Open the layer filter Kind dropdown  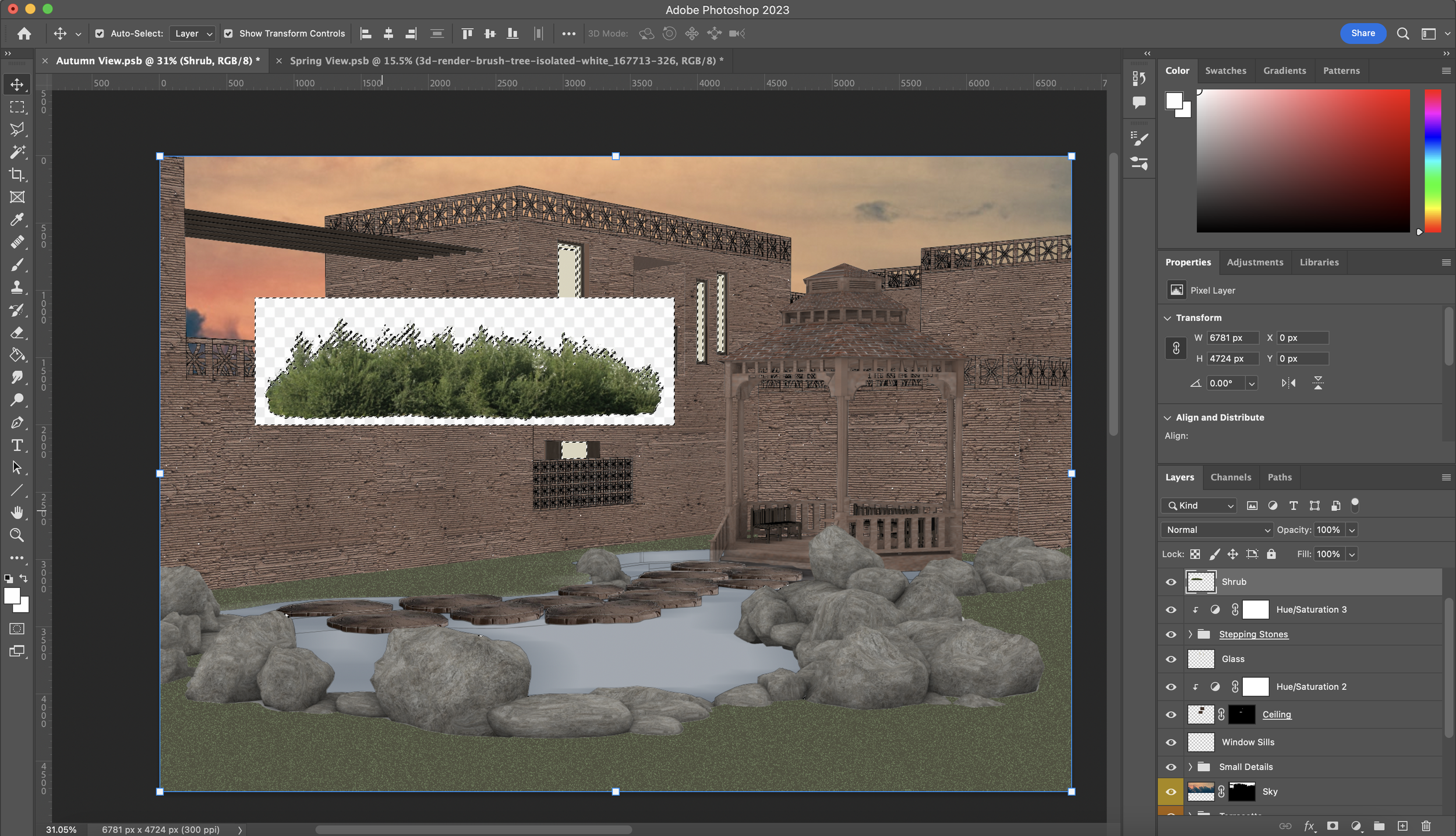point(1199,506)
